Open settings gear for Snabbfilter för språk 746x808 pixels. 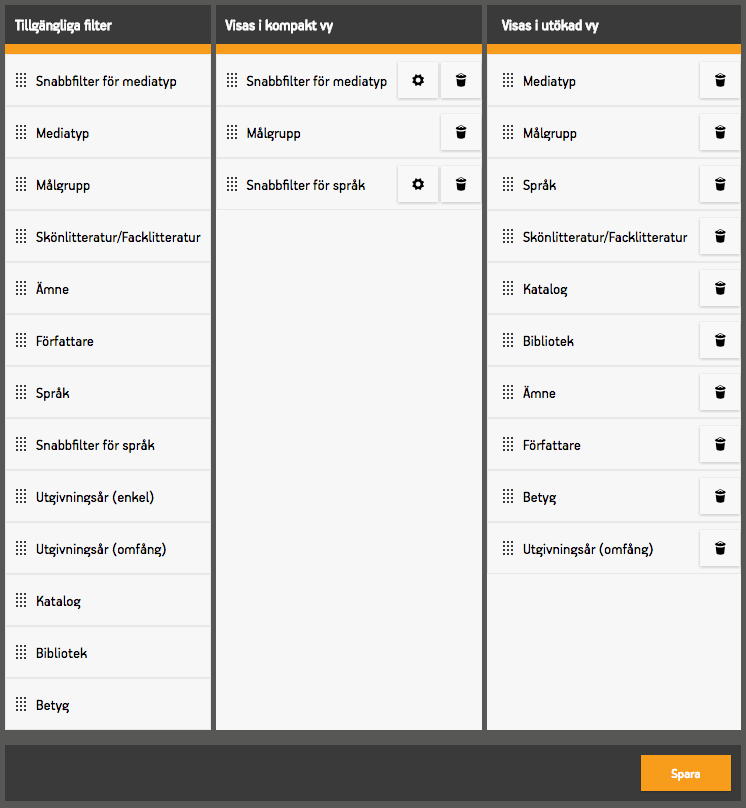pos(418,185)
